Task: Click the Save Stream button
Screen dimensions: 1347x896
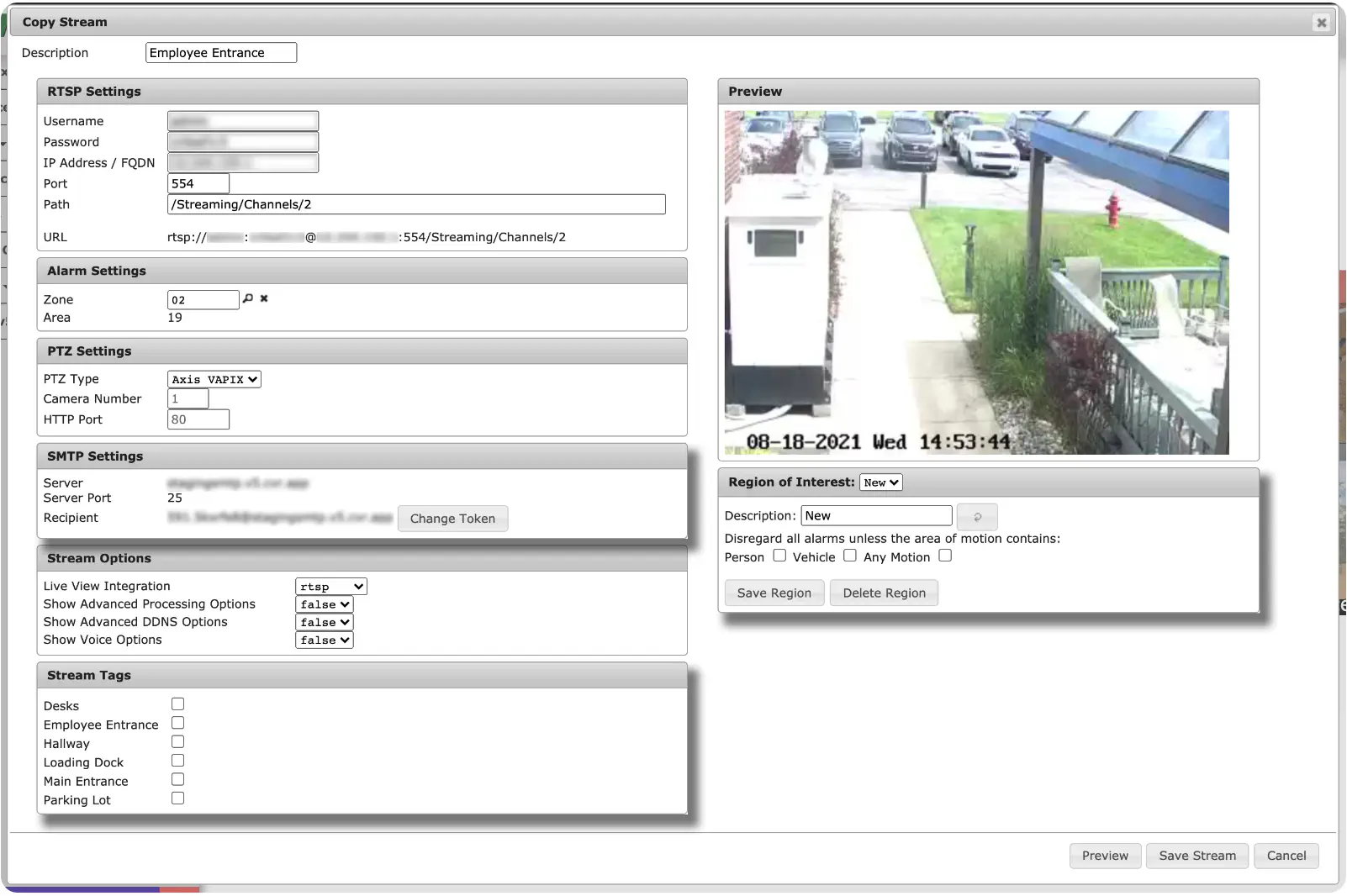Action: click(1197, 856)
